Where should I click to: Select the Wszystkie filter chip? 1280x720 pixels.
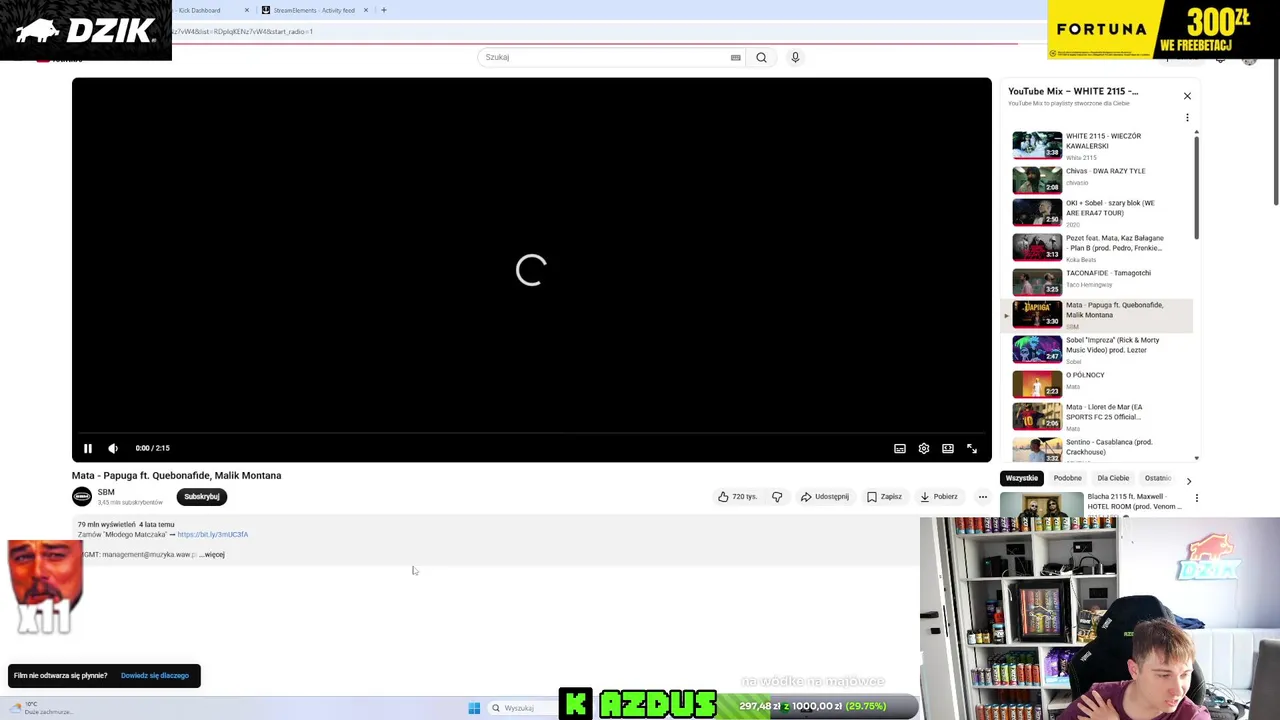click(x=1022, y=478)
